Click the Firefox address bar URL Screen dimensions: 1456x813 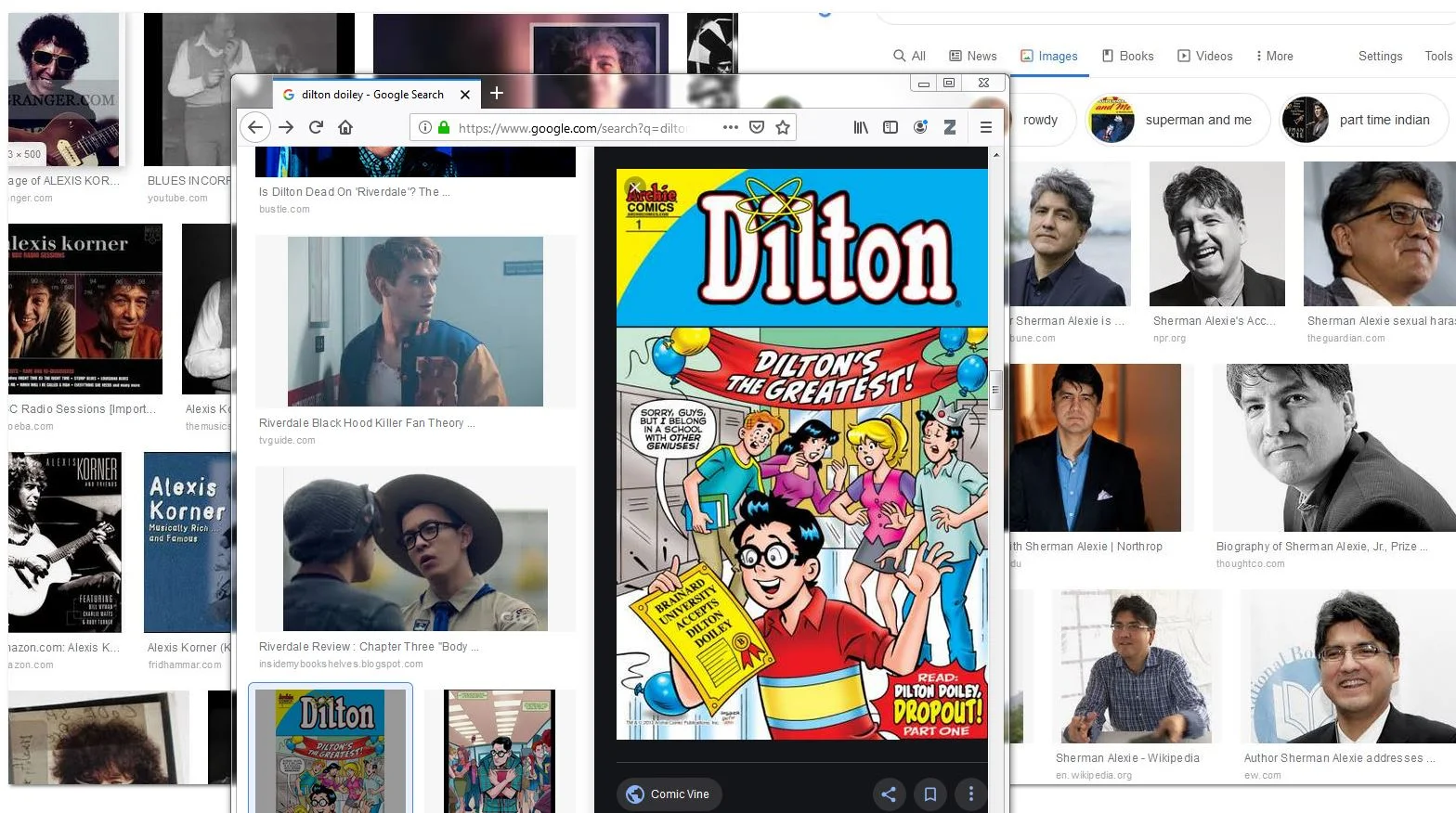[572, 128]
